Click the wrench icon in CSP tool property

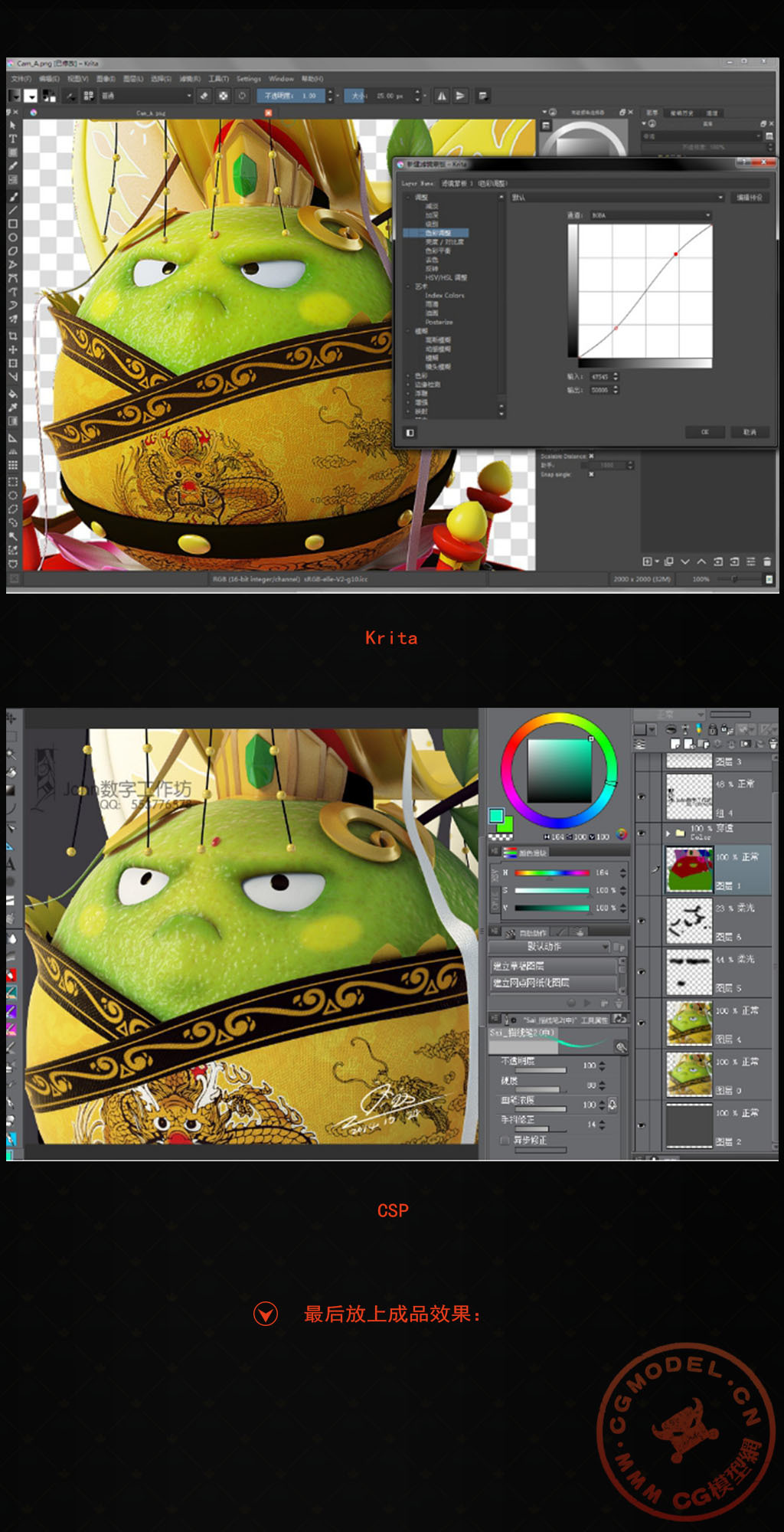621,1047
